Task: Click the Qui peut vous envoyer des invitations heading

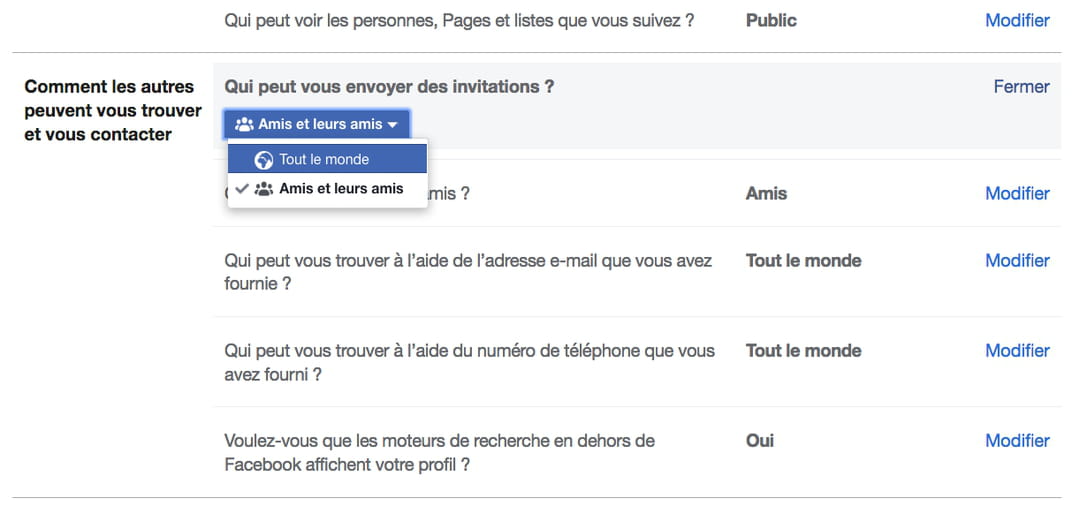Action: 389,87
